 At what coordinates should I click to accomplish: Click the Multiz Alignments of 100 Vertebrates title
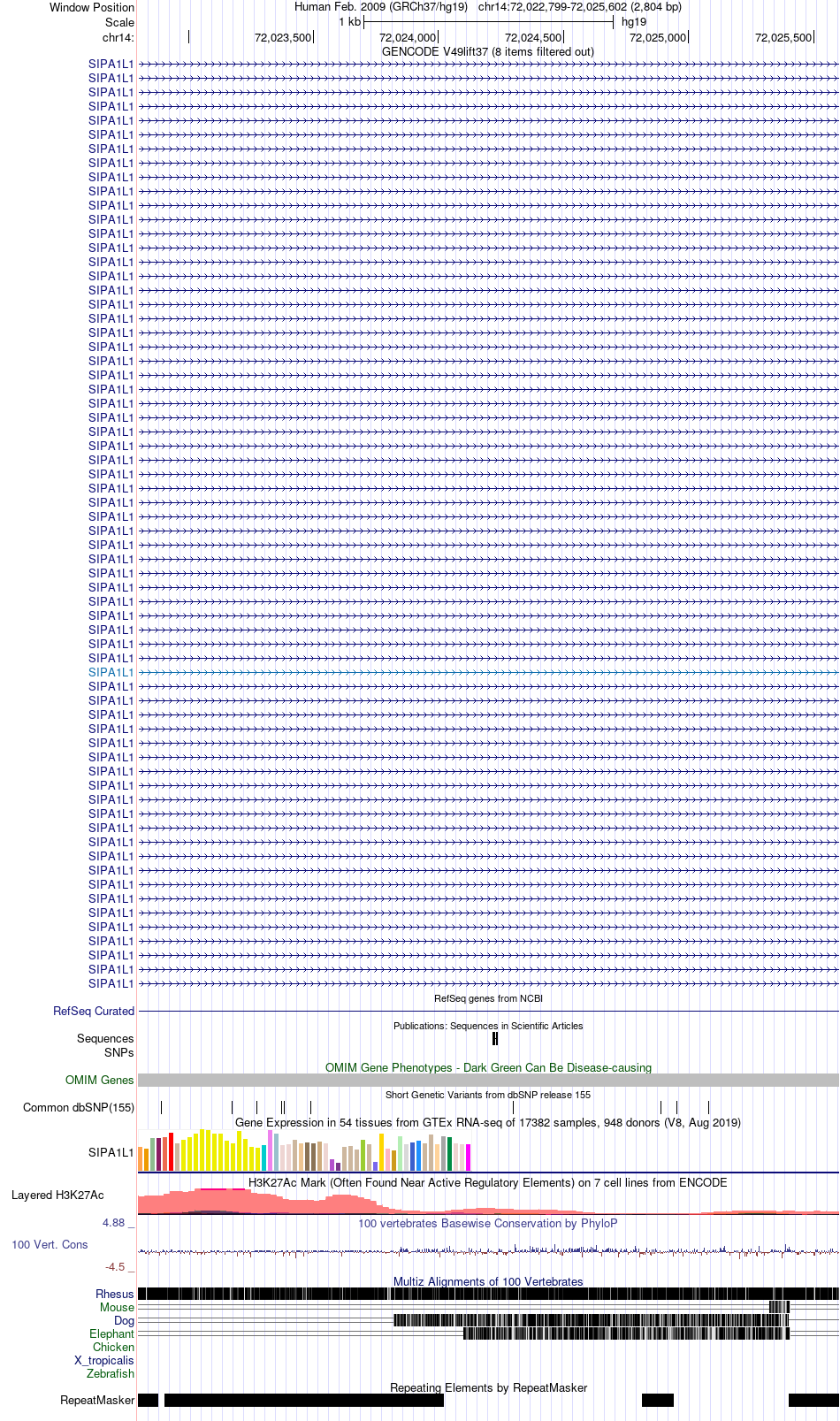click(488, 1281)
